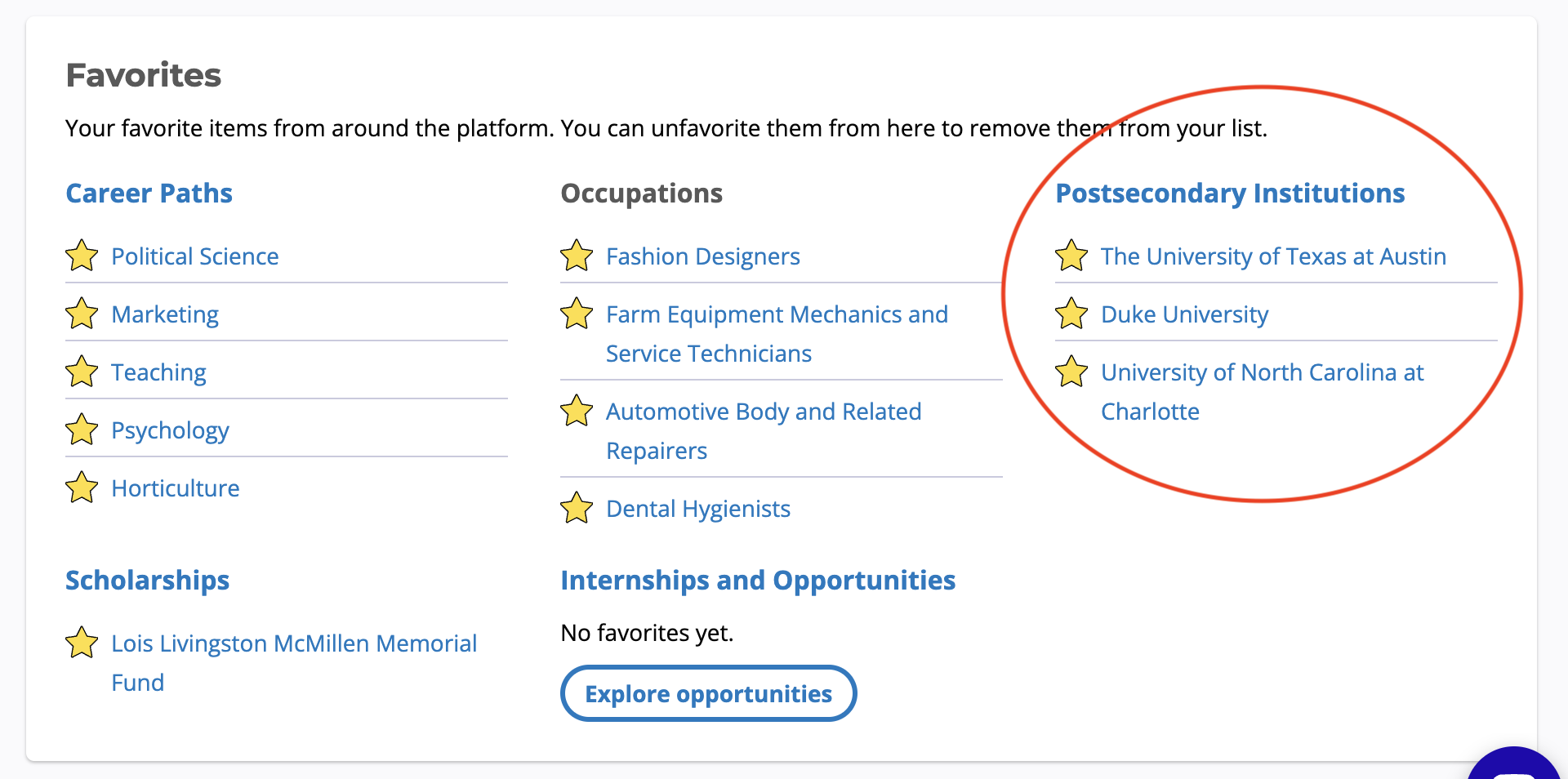
Task: Go to the Scholarships section link
Action: [147, 581]
